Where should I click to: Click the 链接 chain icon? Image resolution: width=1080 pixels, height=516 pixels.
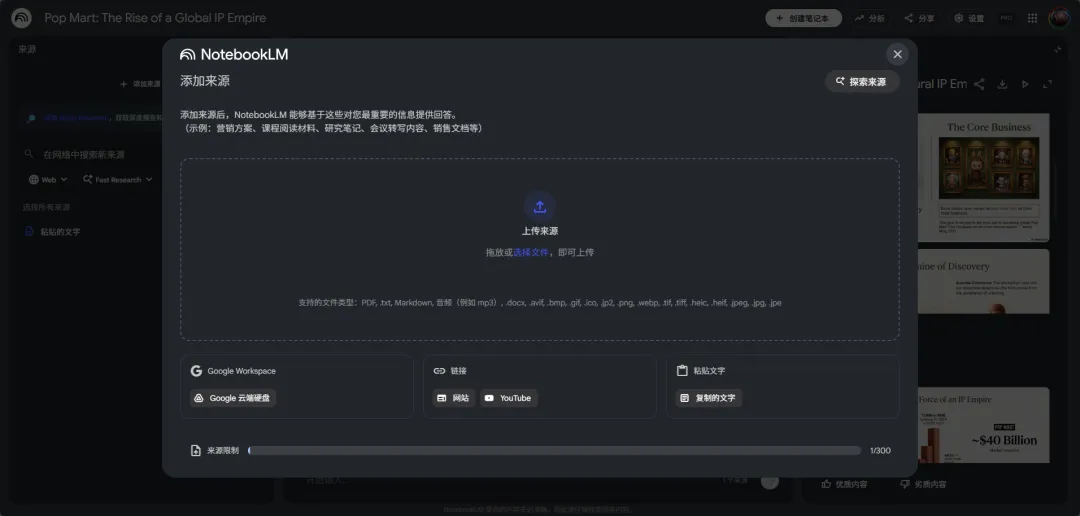tap(439, 371)
